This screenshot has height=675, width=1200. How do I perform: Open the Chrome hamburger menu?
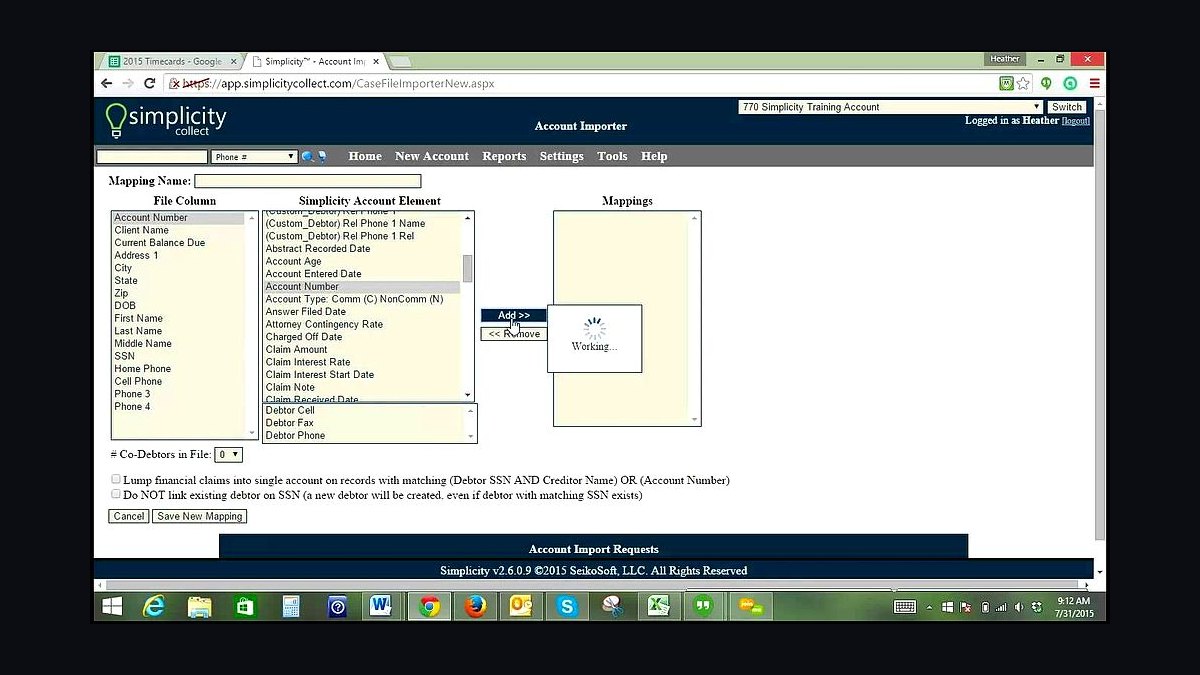pyautogui.click(x=1094, y=84)
